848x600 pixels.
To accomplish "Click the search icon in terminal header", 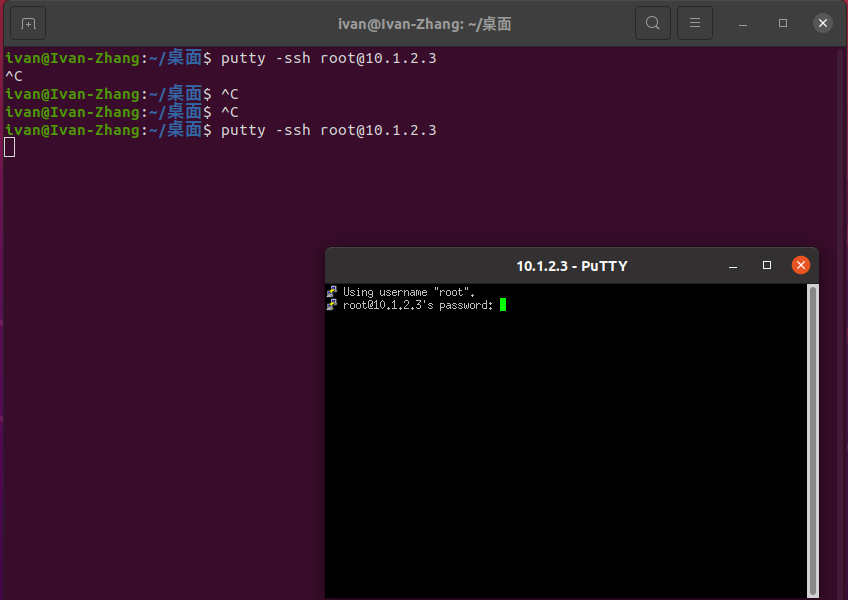I will click(x=653, y=22).
